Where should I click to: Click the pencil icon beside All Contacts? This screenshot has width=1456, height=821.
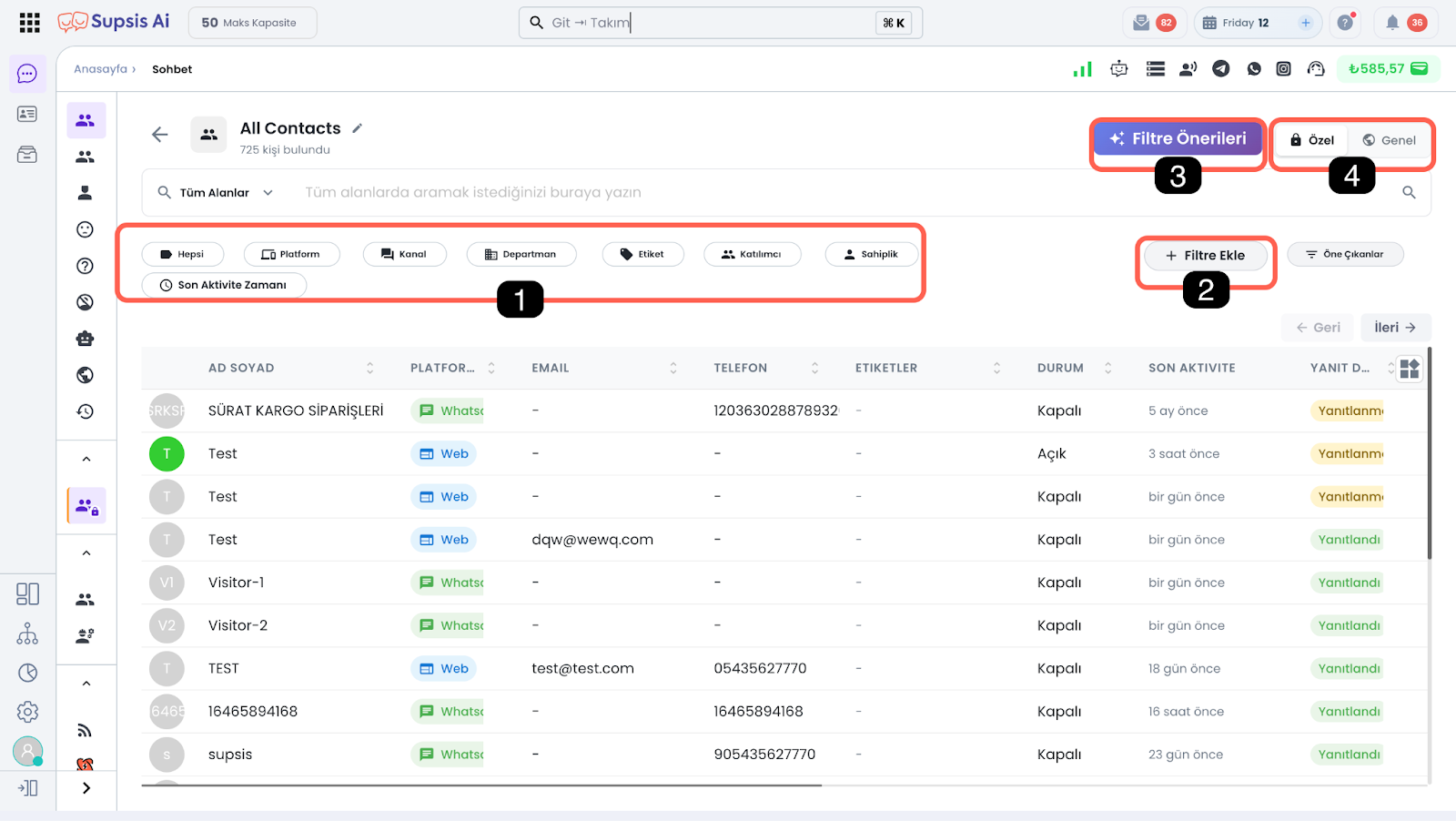[x=358, y=128]
